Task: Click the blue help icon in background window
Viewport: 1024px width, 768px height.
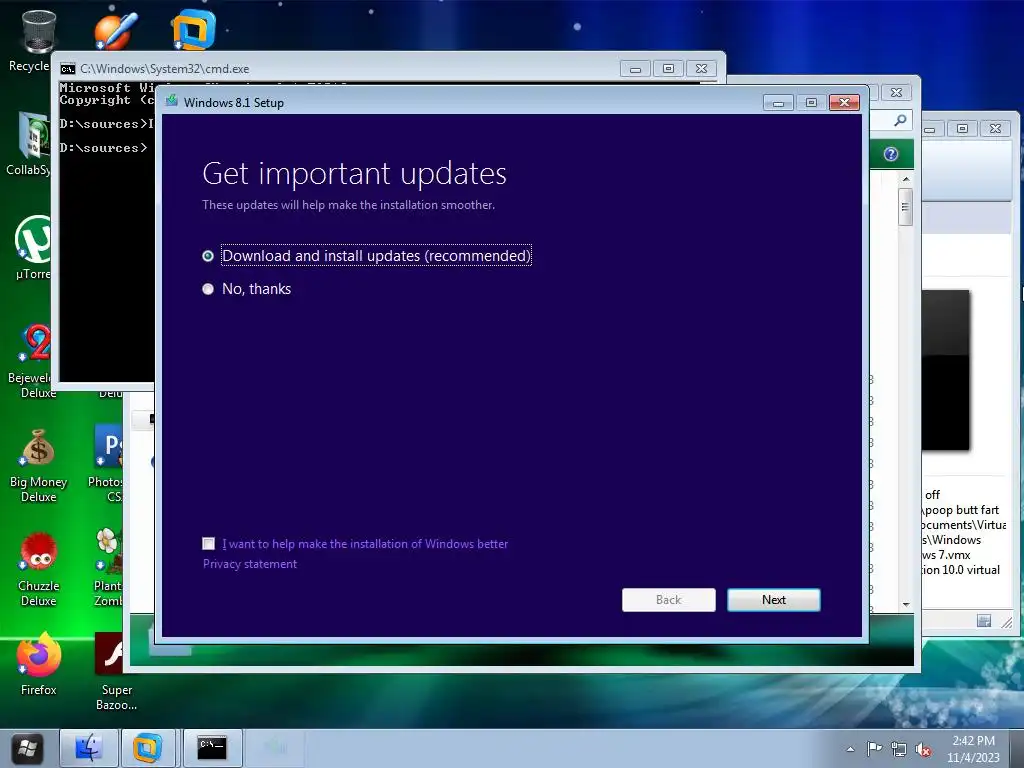Action: point(891,154)
